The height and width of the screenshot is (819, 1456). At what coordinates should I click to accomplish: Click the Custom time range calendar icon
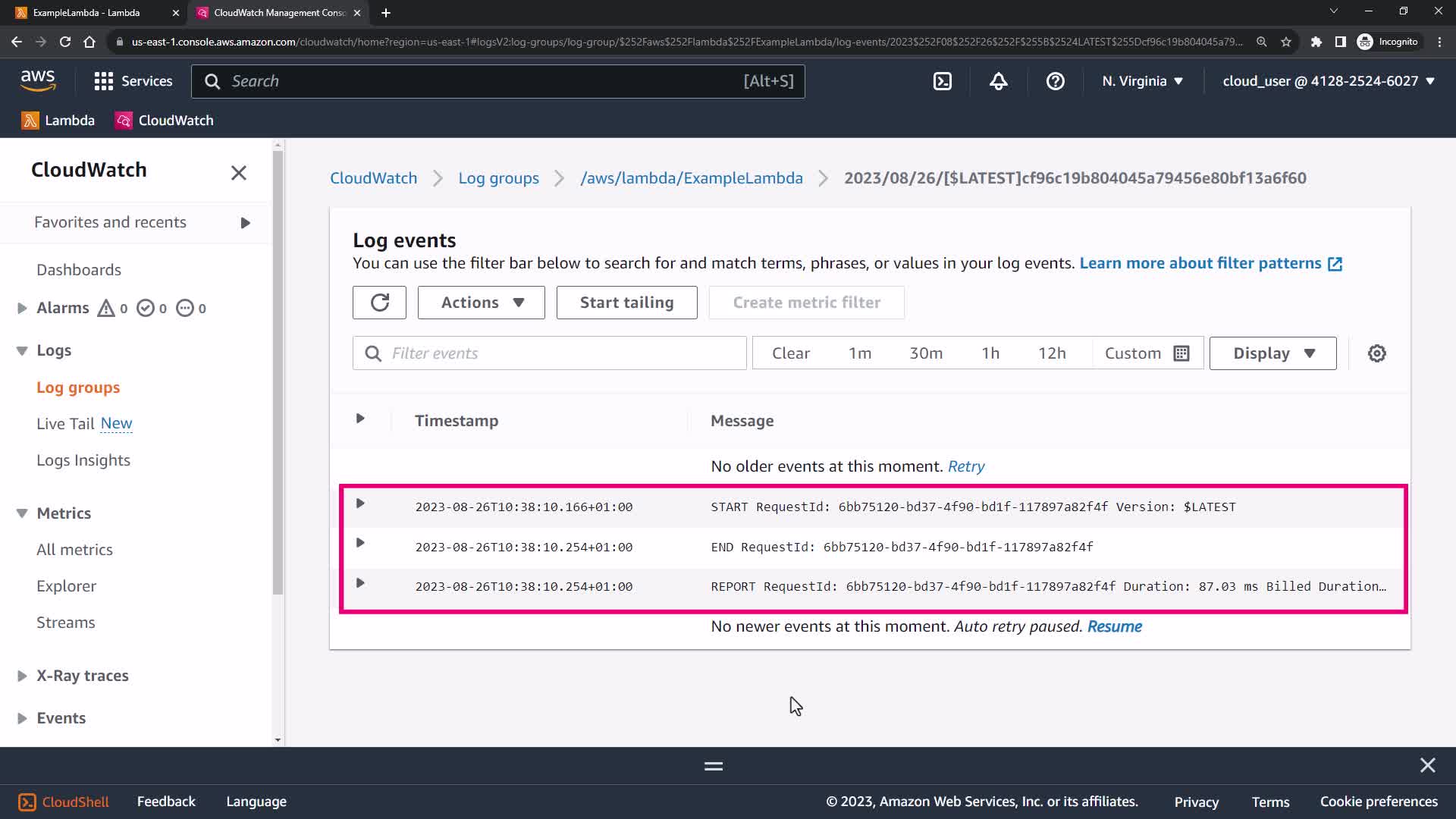tap(1181, 353)
